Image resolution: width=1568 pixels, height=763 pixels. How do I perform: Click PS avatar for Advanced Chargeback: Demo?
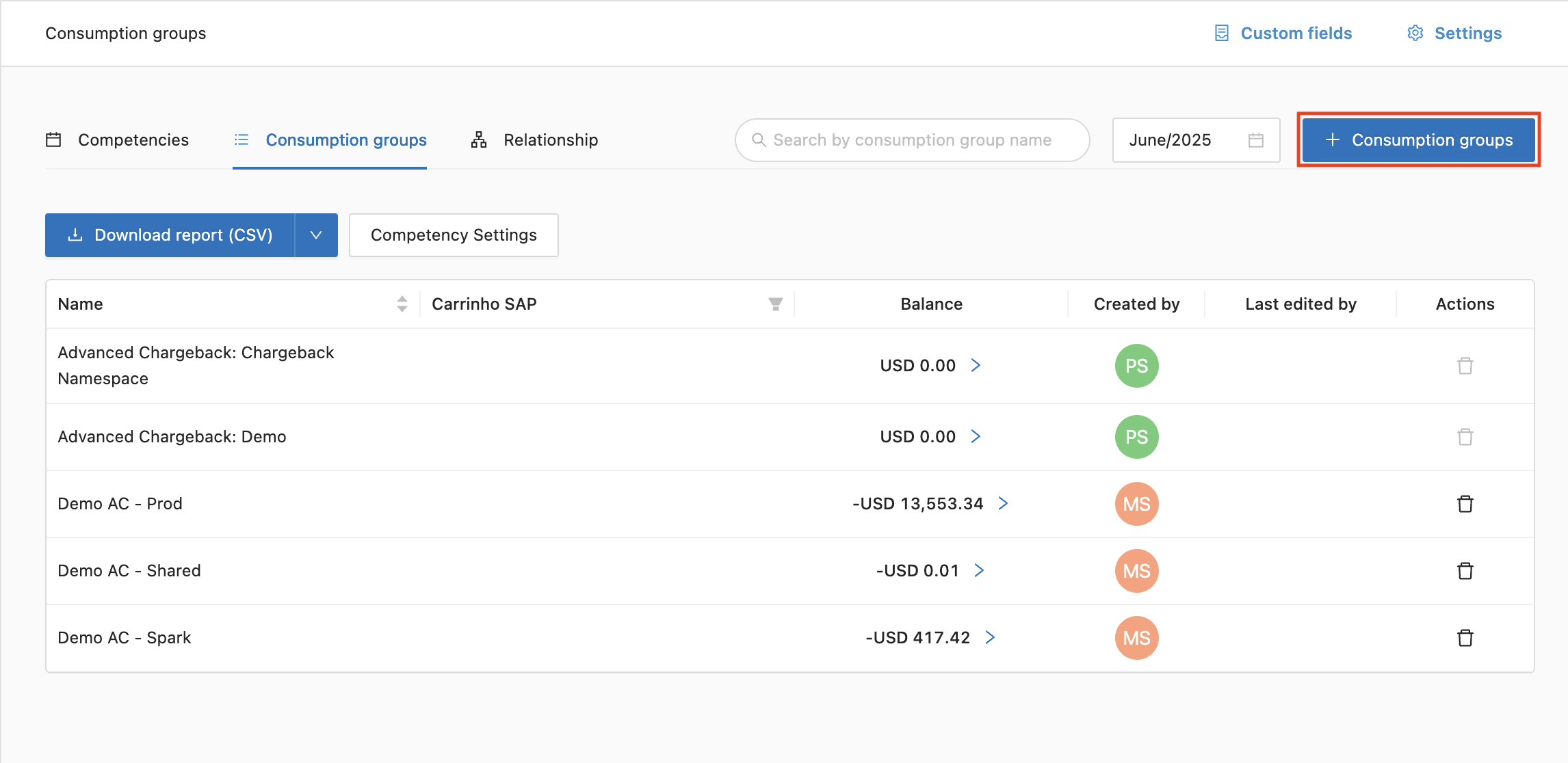tap(1136, 437)
